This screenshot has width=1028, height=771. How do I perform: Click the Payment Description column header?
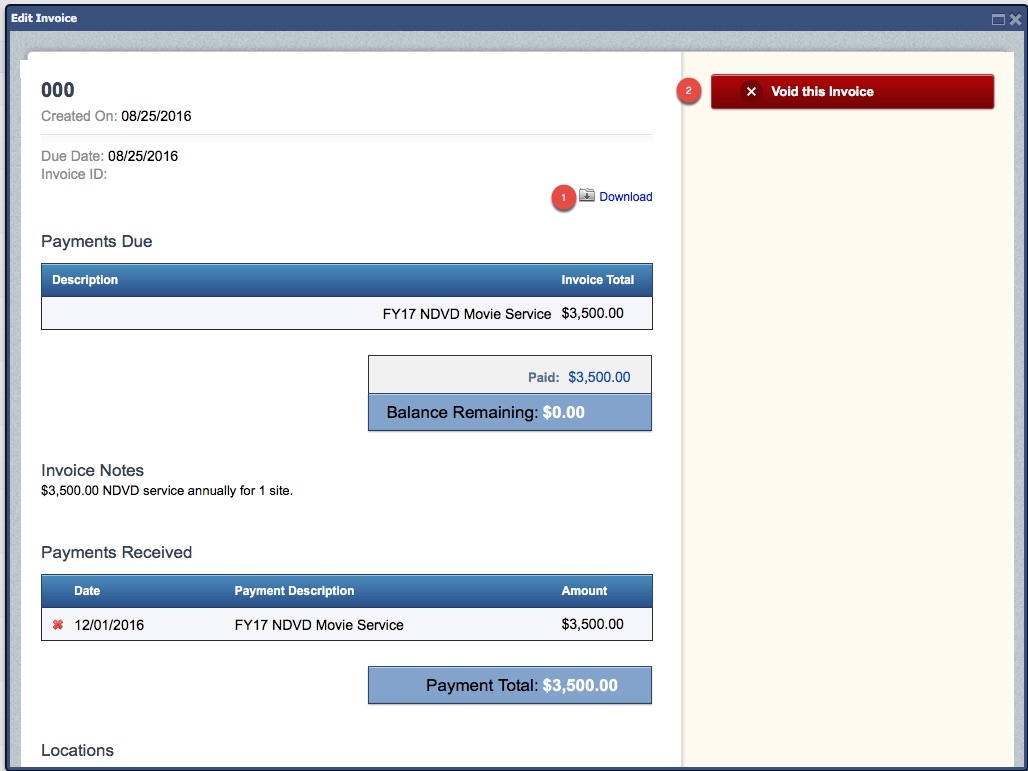tap(294, 591)
